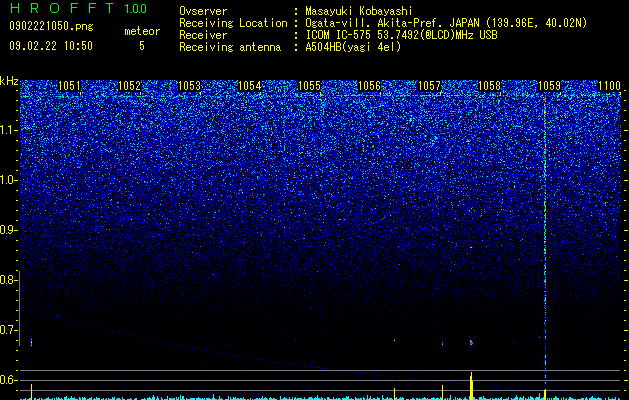629x400 pixels.
Task: Click the kHz axis unit label
Action: [x=9, y=81]
